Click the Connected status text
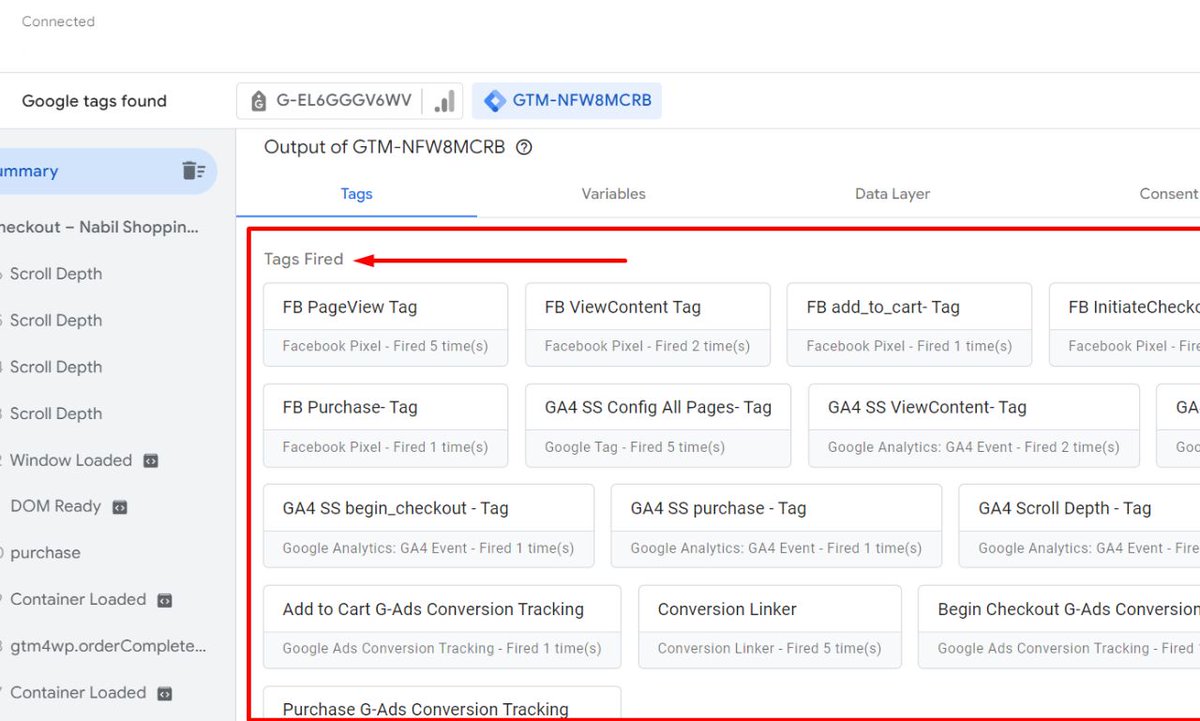The image size is (1200, 721). click(58, 21)
